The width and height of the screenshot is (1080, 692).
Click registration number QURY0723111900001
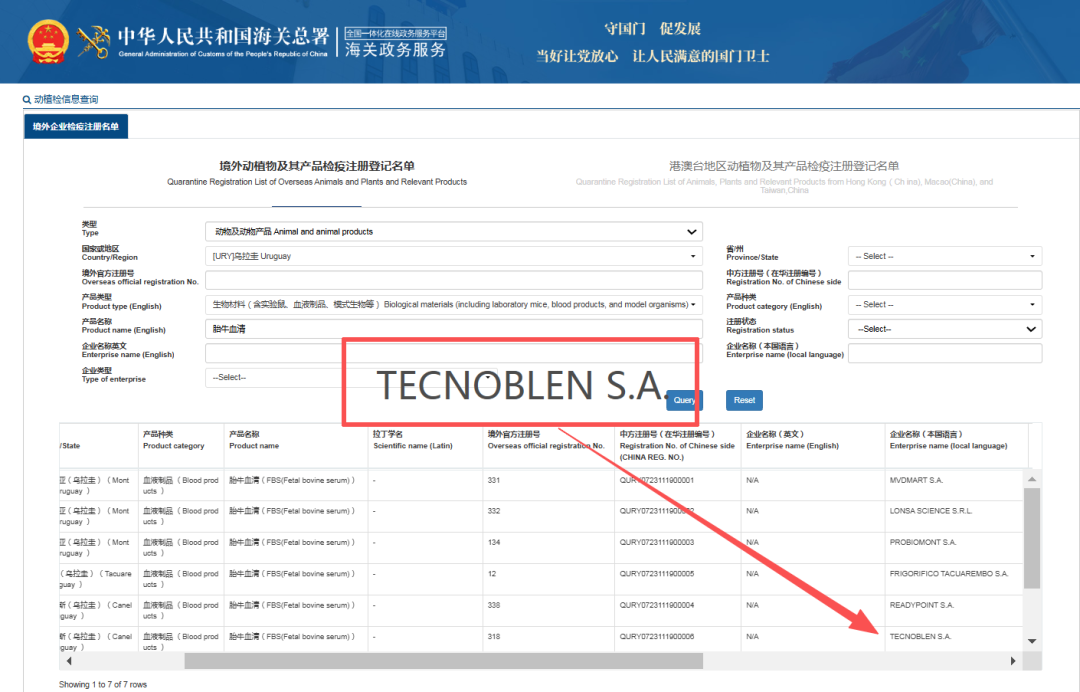656,480
